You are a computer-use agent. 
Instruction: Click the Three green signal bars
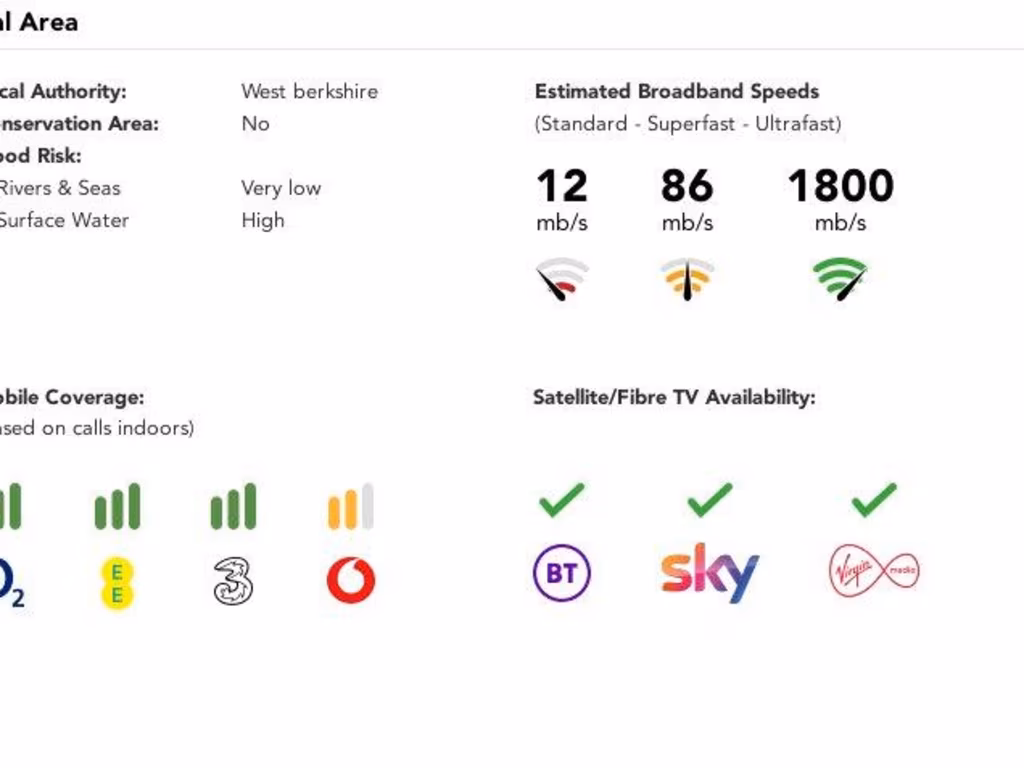(x=233, y=507)
